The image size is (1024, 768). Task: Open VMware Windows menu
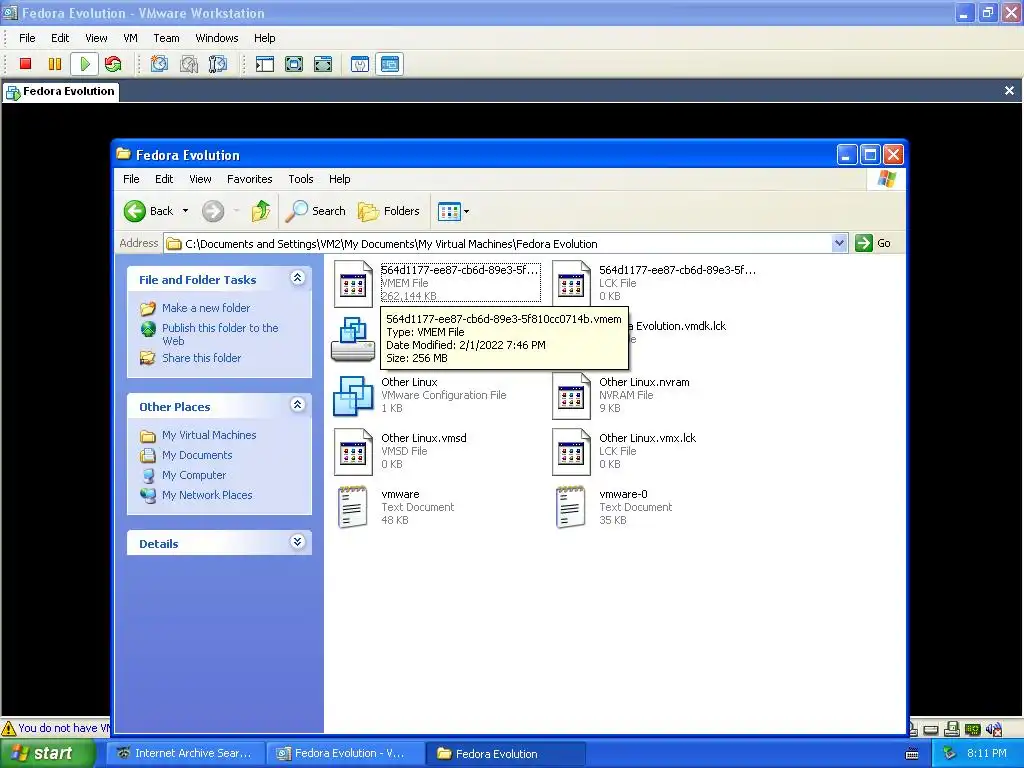217,38
